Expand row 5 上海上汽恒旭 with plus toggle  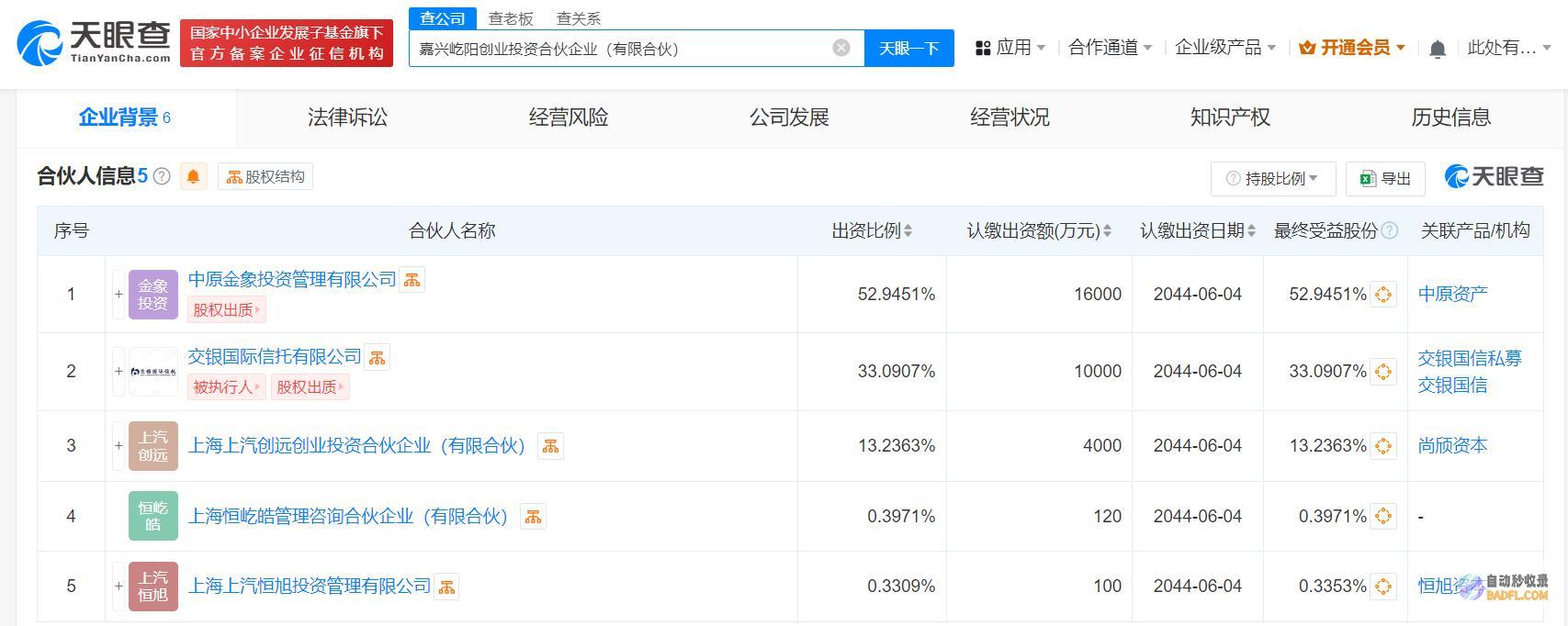click(118, 586)
